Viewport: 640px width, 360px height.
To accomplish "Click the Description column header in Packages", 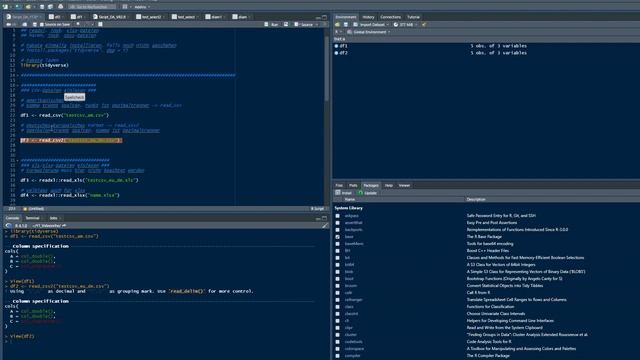I will pyautogui.click(x=476, y=200).
